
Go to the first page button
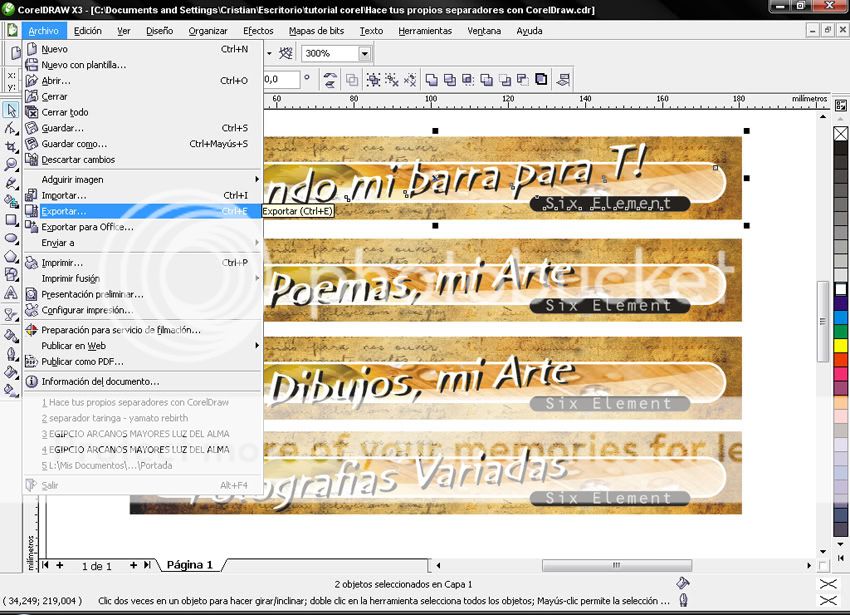coord(45,565)
